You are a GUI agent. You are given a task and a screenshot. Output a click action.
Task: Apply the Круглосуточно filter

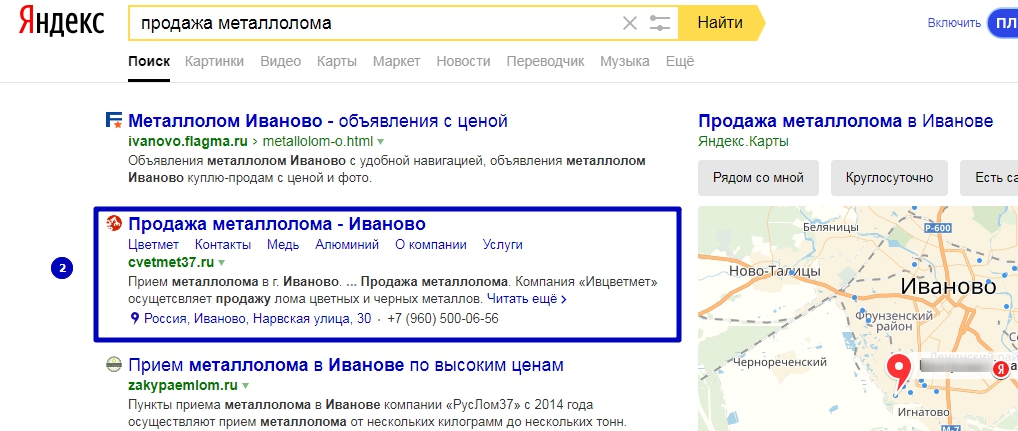[x=889, y=178]
